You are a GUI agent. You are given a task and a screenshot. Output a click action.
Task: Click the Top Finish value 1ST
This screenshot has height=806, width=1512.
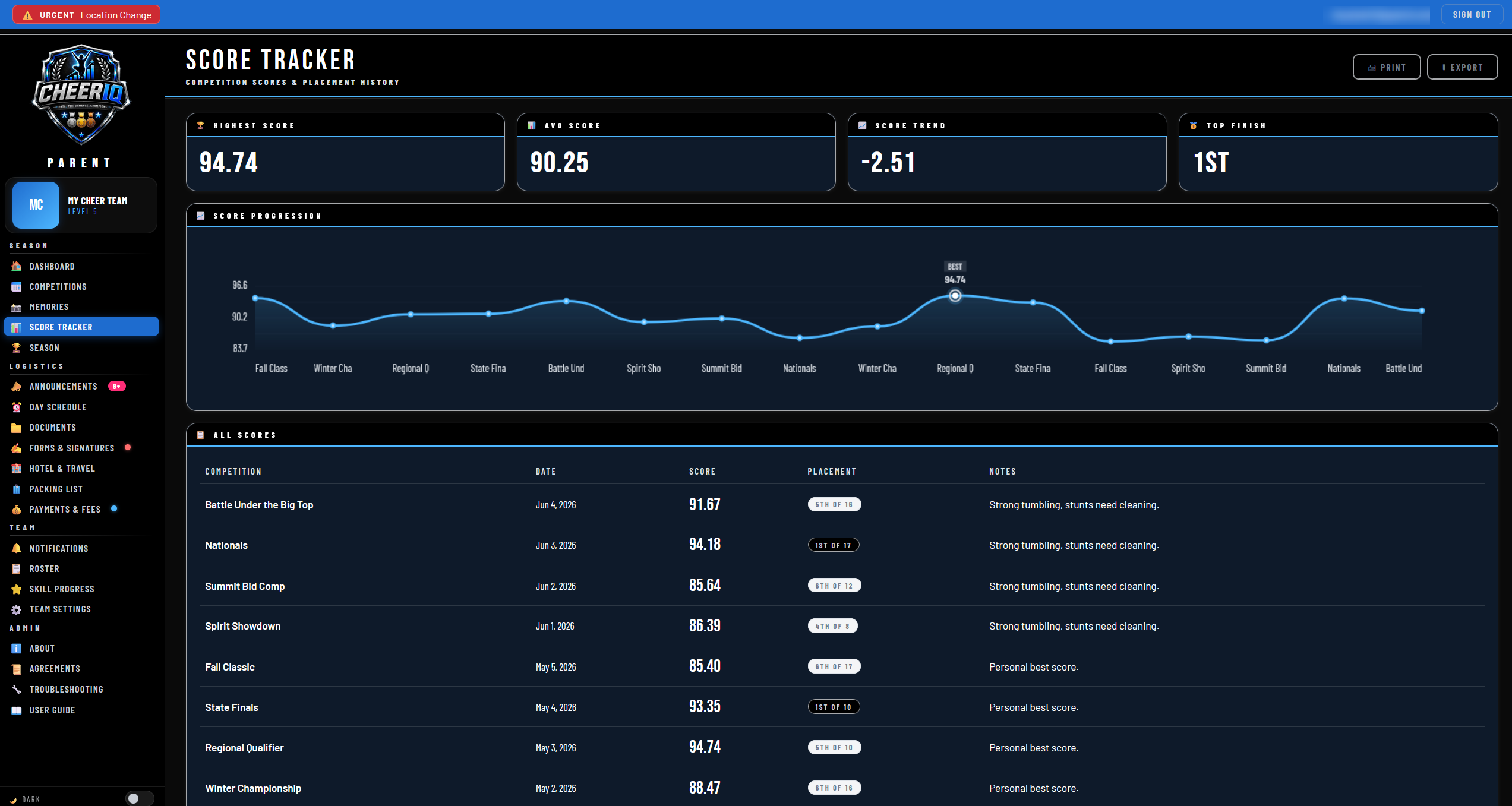pos(1211,163)
